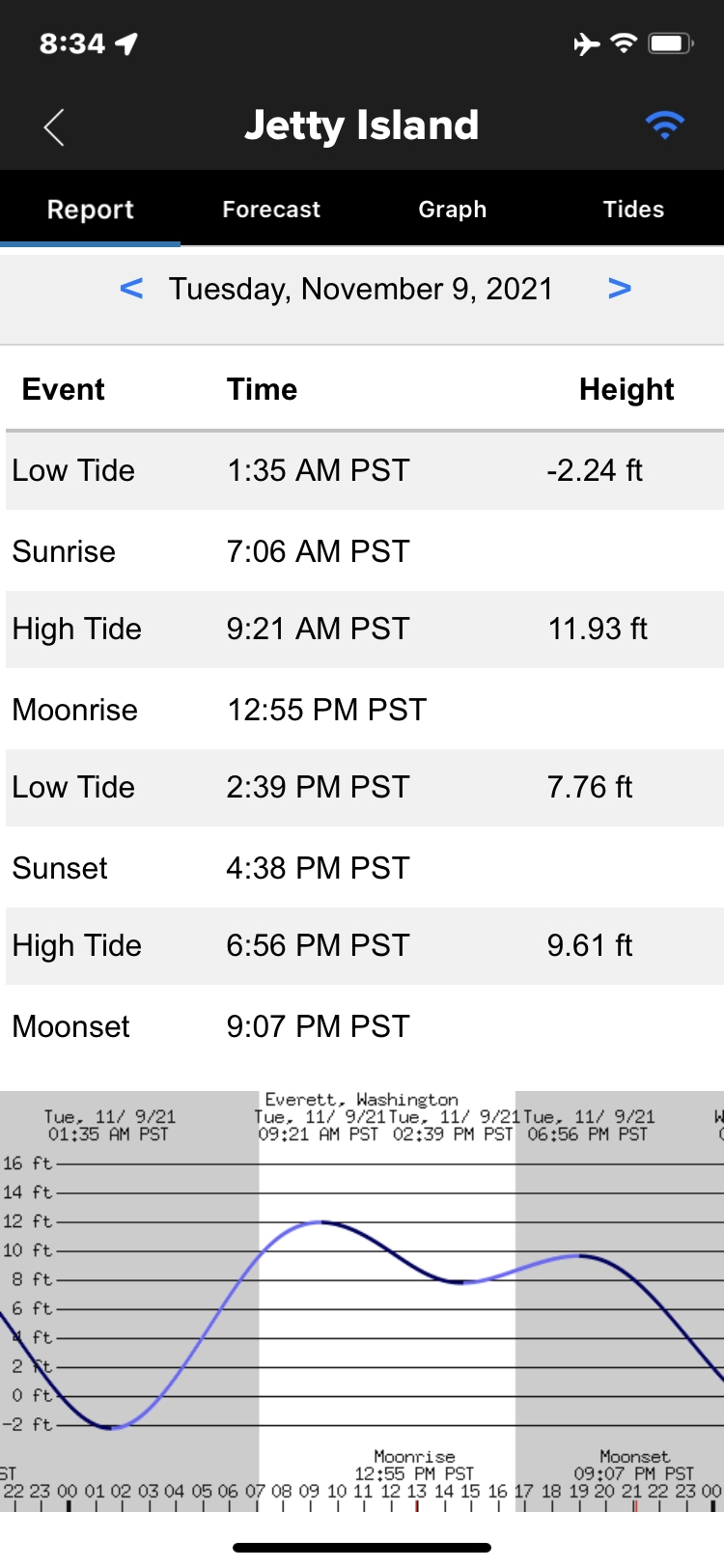
Task: Tap the back arrow icon
Action: [54, 126]
